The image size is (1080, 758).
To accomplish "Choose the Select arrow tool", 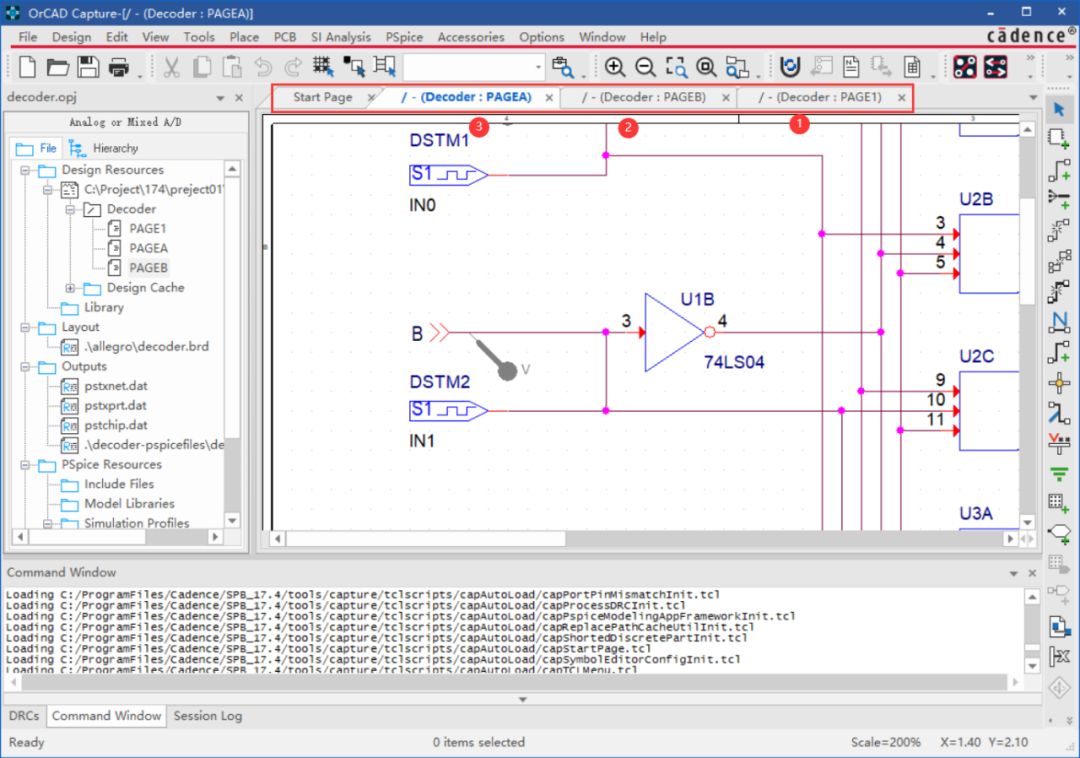I will pyautogui.click(x=1059, y=109).
